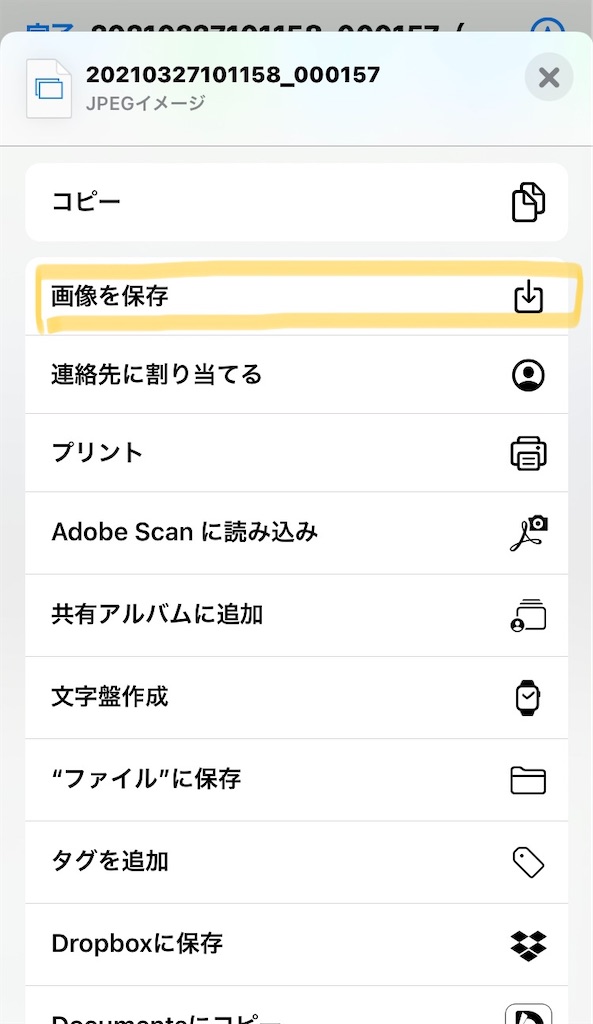Tap the folder icon for ファイルに保存
This screenshot has width=593, height=1024.
pyautogui.click(x=528, y=779)
